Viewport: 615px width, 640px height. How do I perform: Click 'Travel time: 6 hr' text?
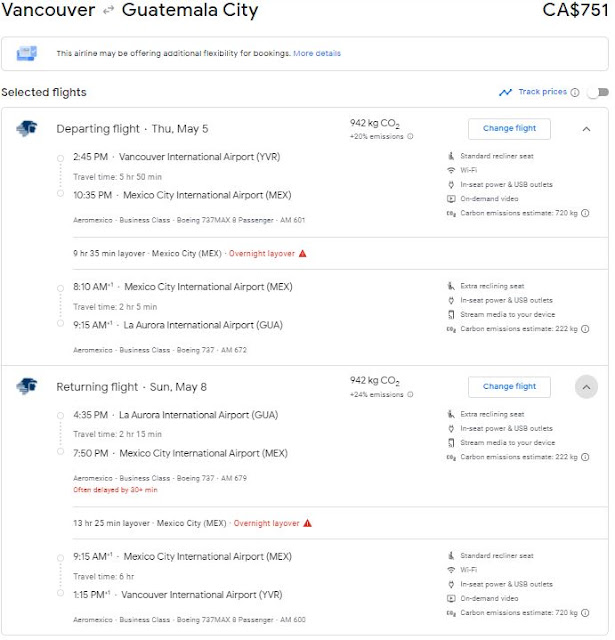tap(104, 577)
